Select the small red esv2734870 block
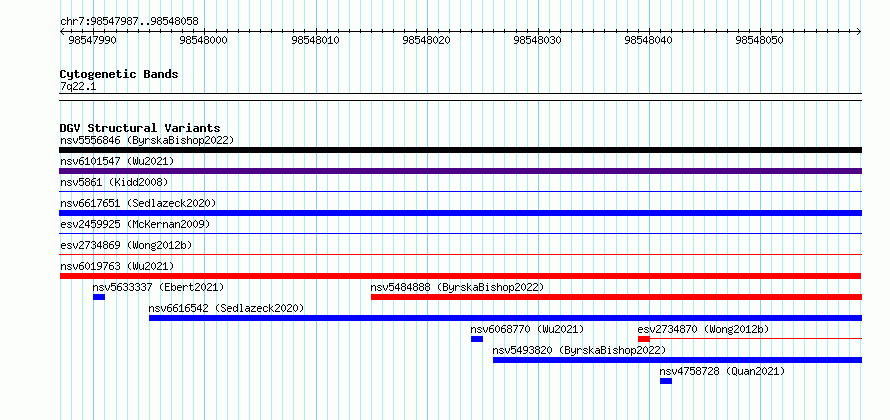Image resolution: width=890 pixels, height=420 pixels. click(x=644, y=339)
